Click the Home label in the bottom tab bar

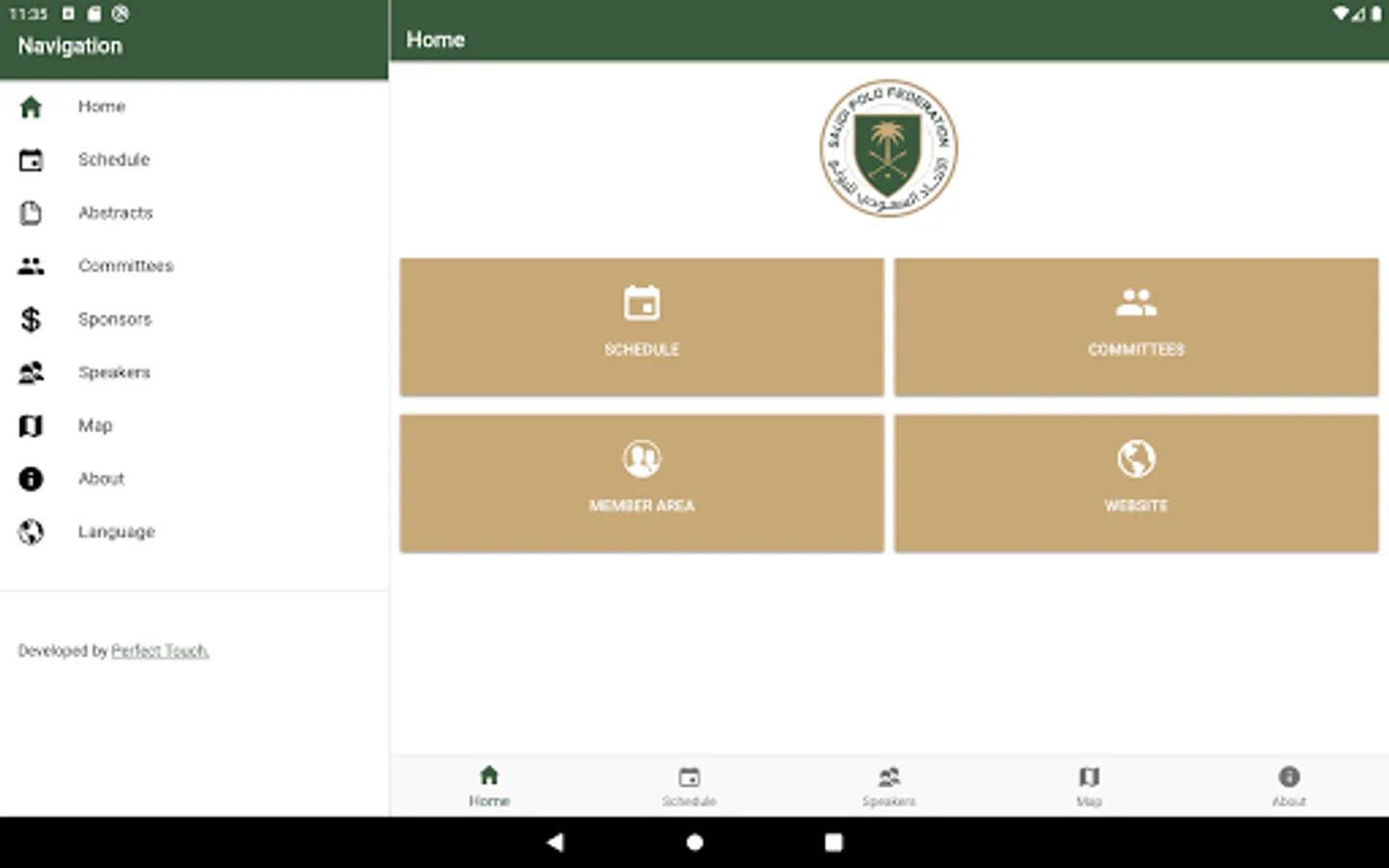pyautogui.click(x=489, y=801)
